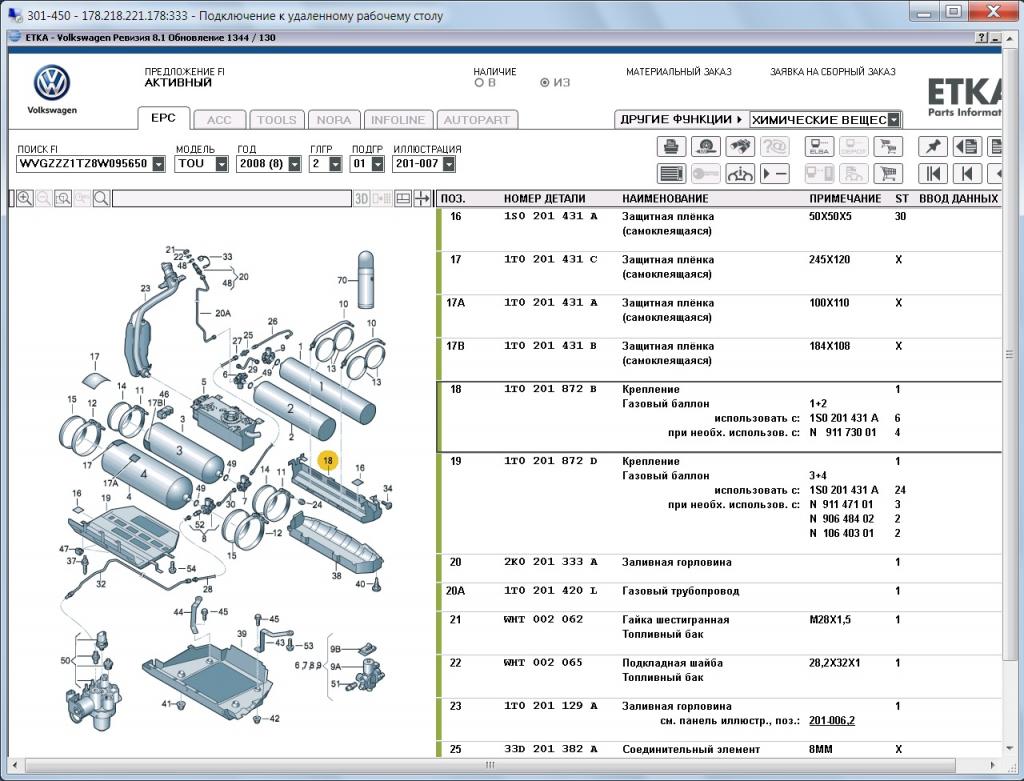Switch to the AUTOPART tab
Screen dimensions: 1024x781
(477, 120)
